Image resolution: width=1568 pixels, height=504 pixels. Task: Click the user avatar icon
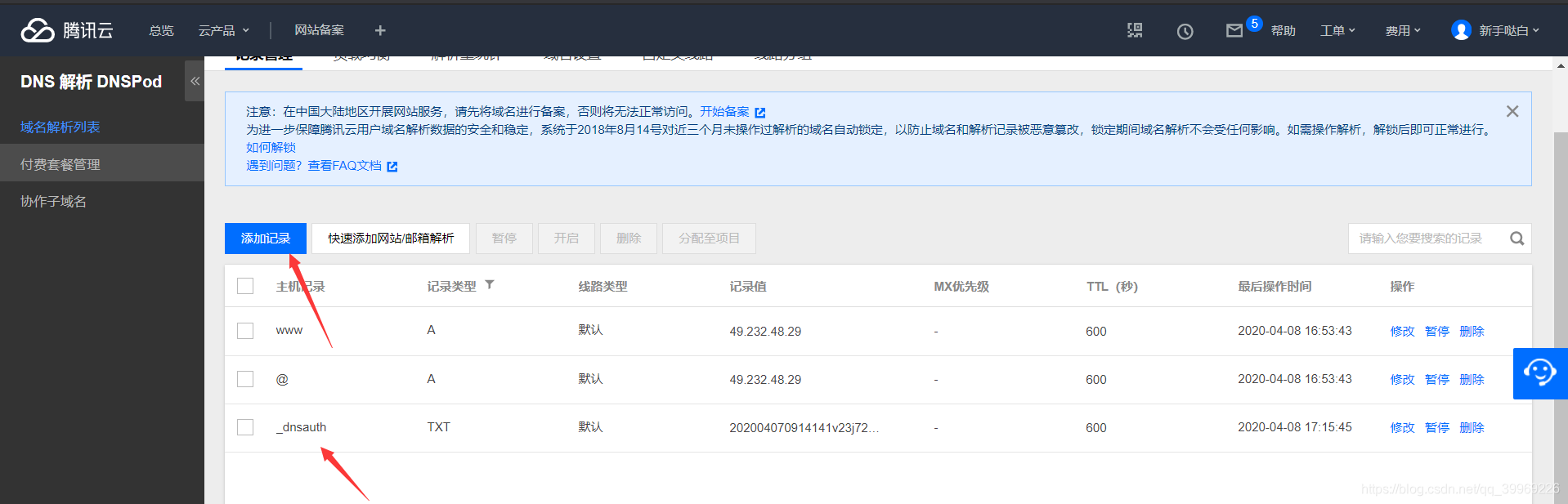(1461, 30)
